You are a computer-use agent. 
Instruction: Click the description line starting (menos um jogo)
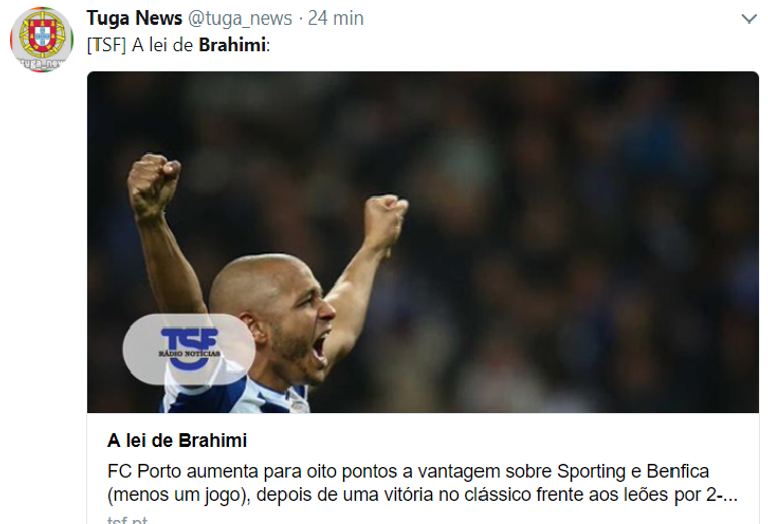pos(422,495)
